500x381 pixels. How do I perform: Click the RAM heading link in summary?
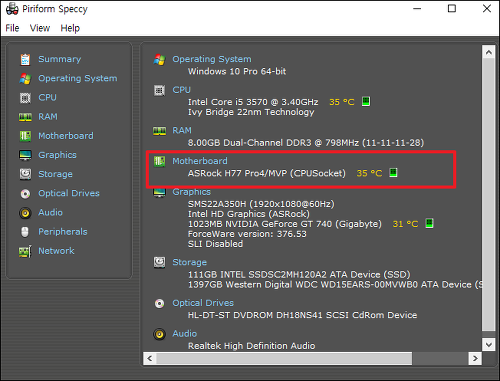pos(182,130)
